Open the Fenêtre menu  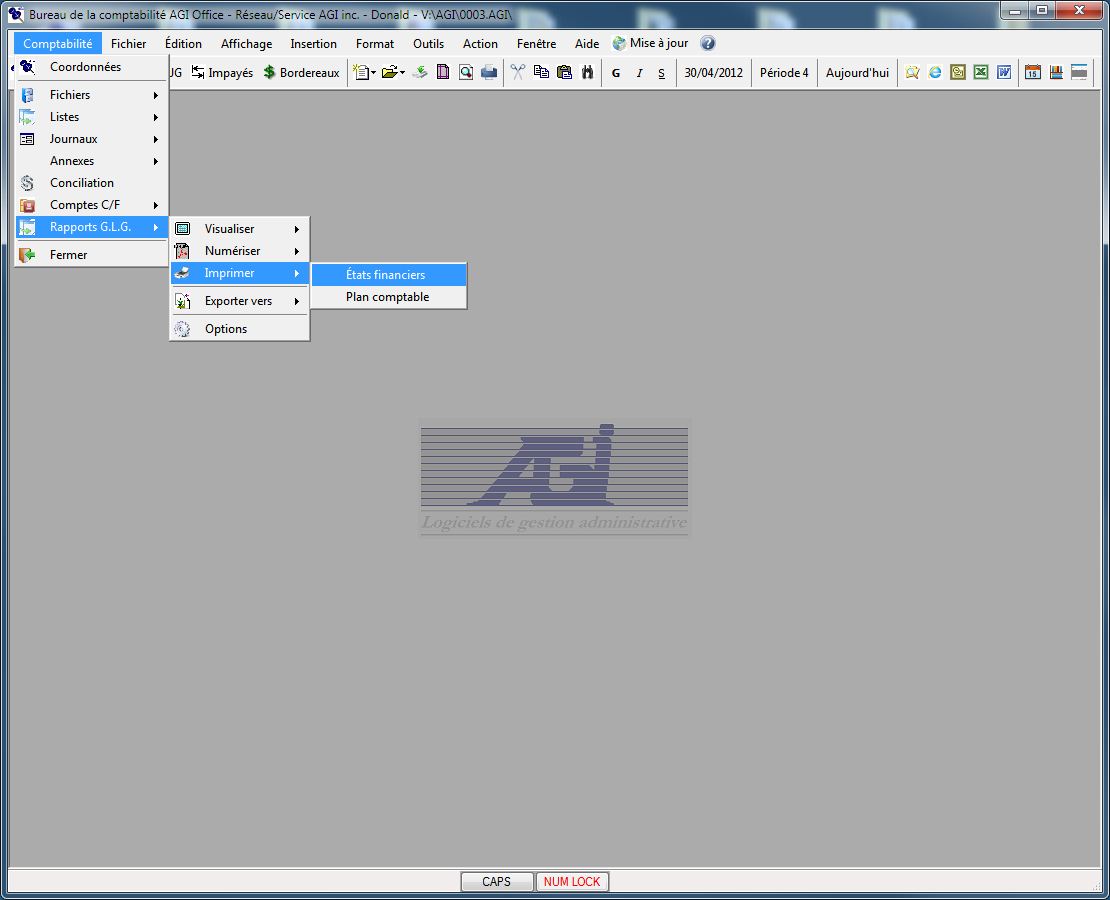pos(536,43)
